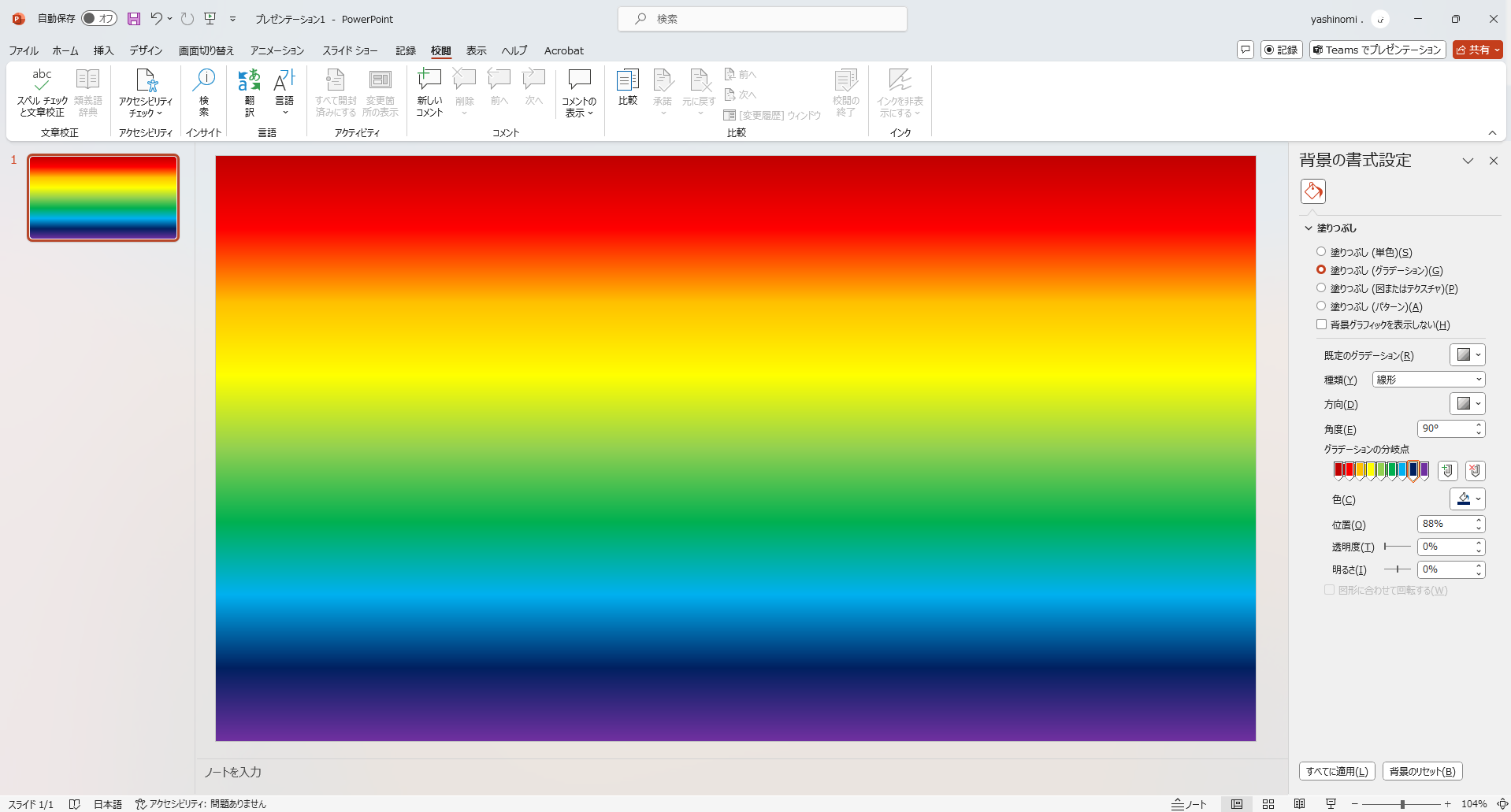Open the ファイル tab
Image resolution: width=1511 pixels, height=812 pixels.
(x=24, y=50)
